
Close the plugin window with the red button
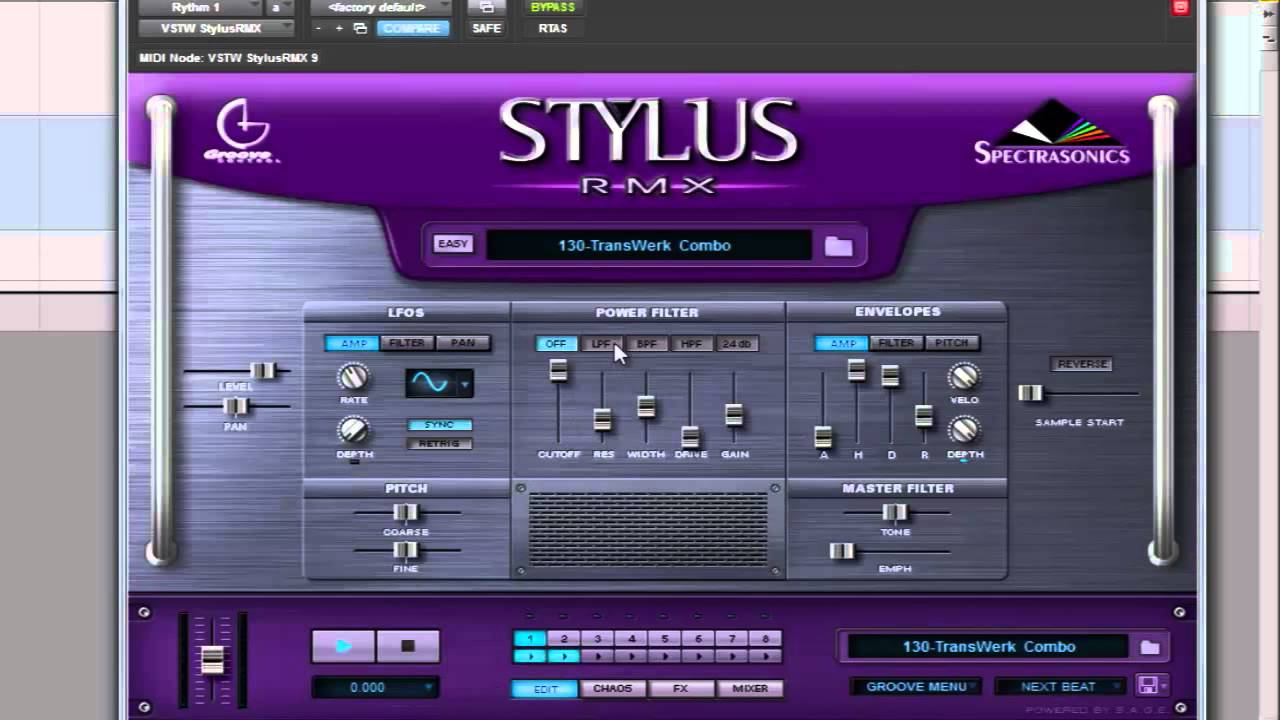click(1180, 7)
